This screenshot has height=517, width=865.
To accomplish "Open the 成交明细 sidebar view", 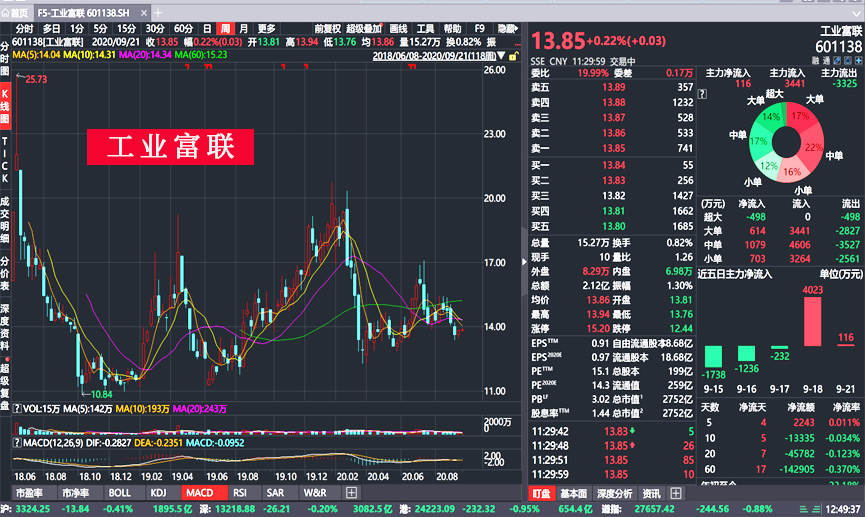I will click(5, 220).
